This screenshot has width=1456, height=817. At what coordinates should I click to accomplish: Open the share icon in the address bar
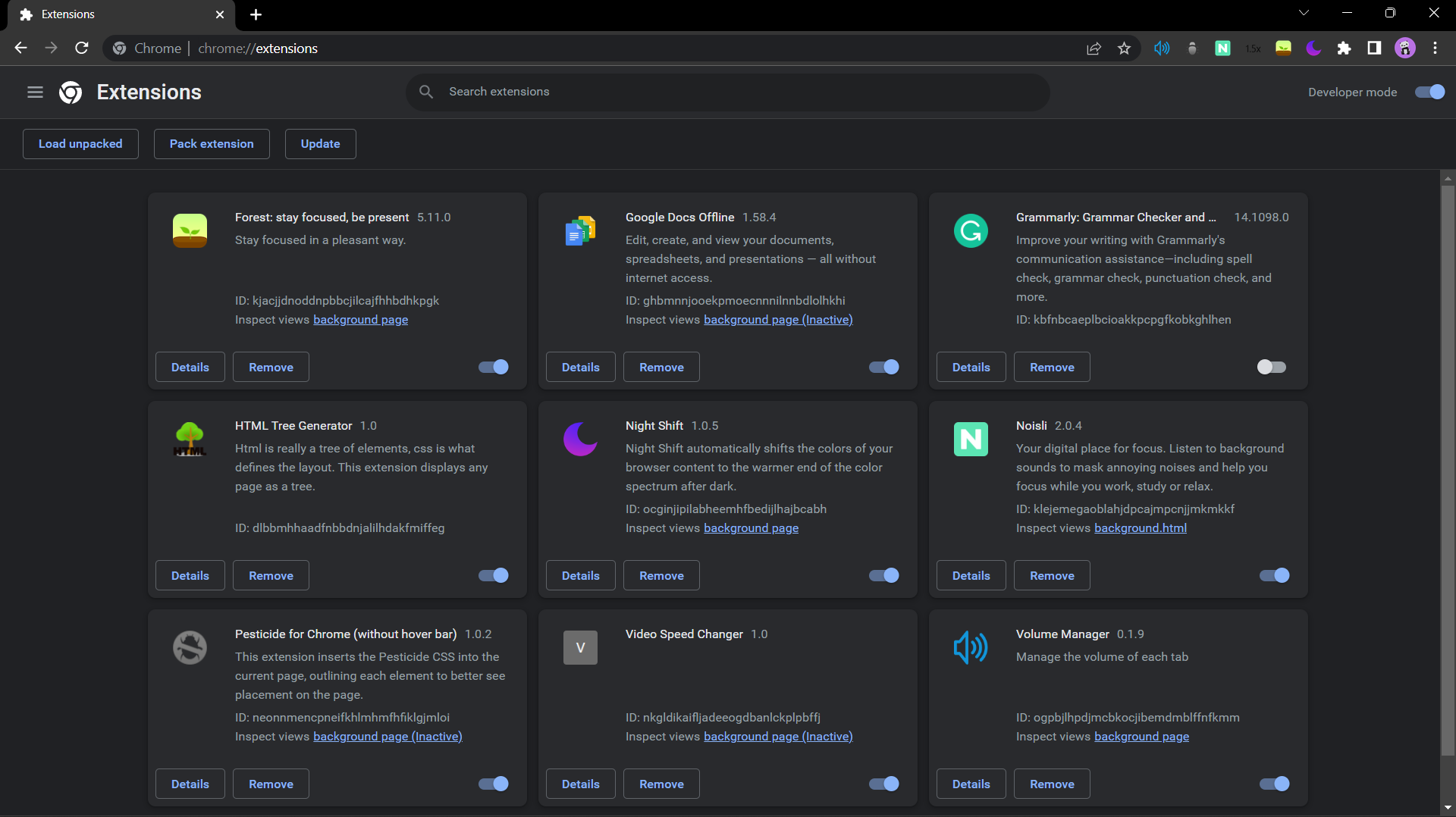point(1094,48)
